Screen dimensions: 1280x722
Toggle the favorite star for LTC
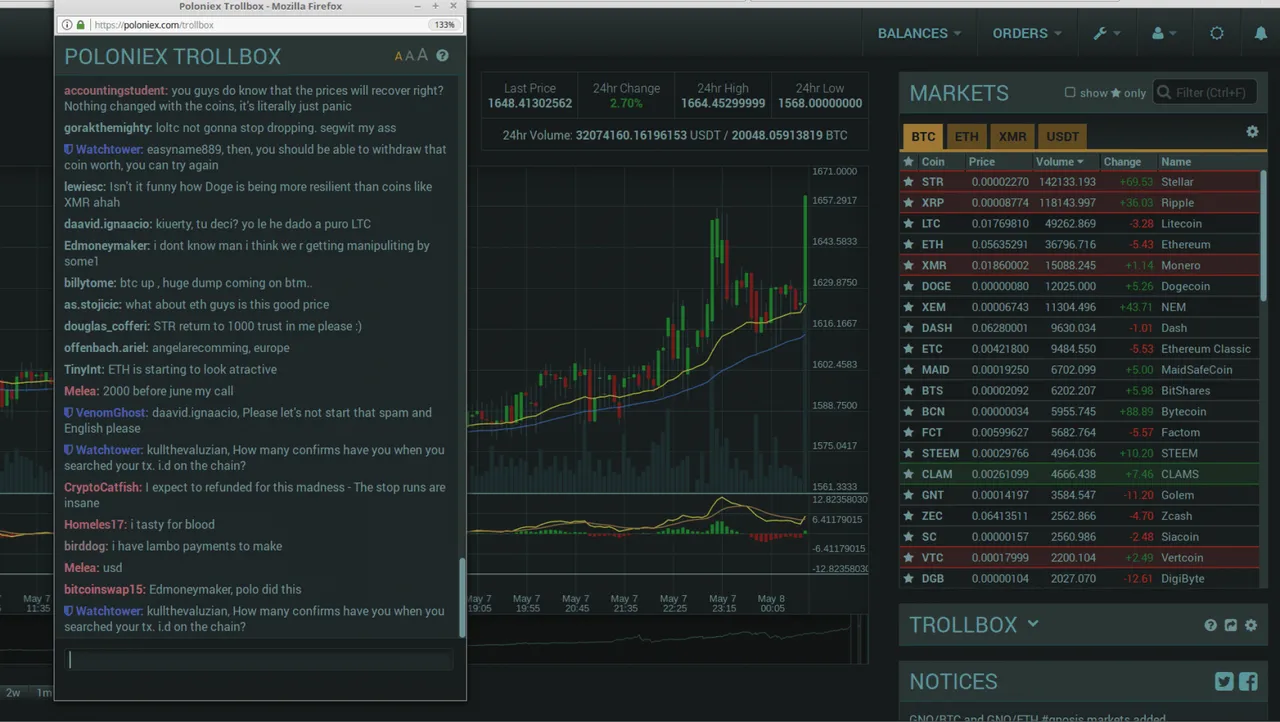click(908, 224)
